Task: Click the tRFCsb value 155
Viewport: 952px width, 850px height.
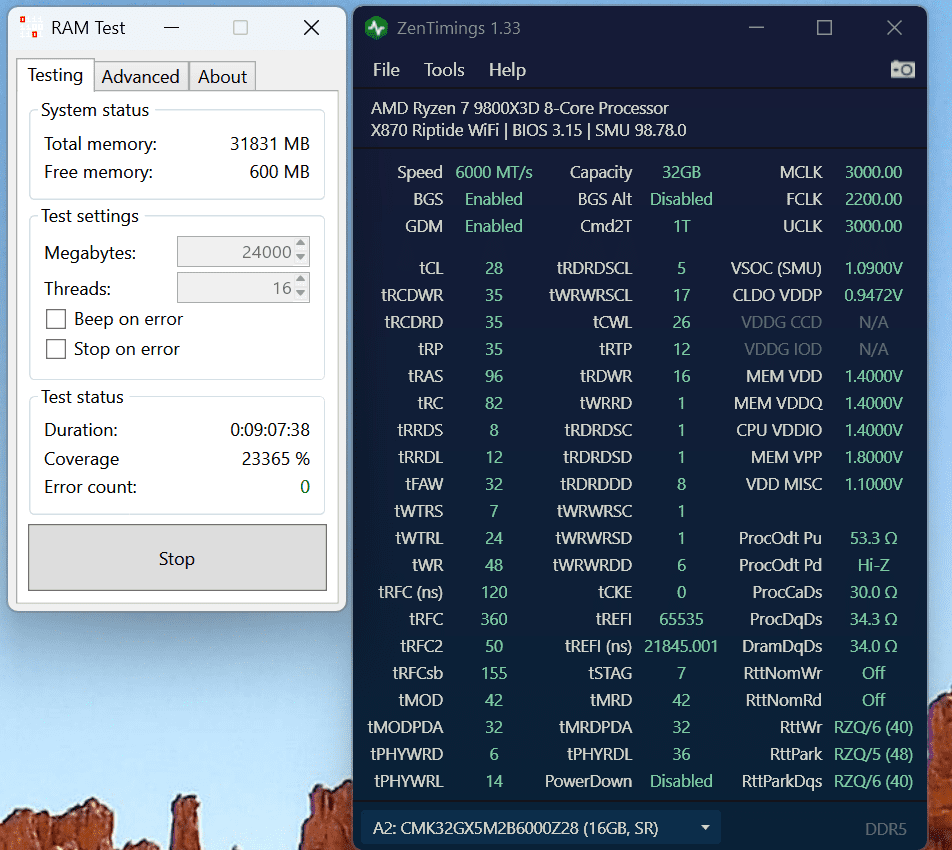Action: (x=494, y=673)
